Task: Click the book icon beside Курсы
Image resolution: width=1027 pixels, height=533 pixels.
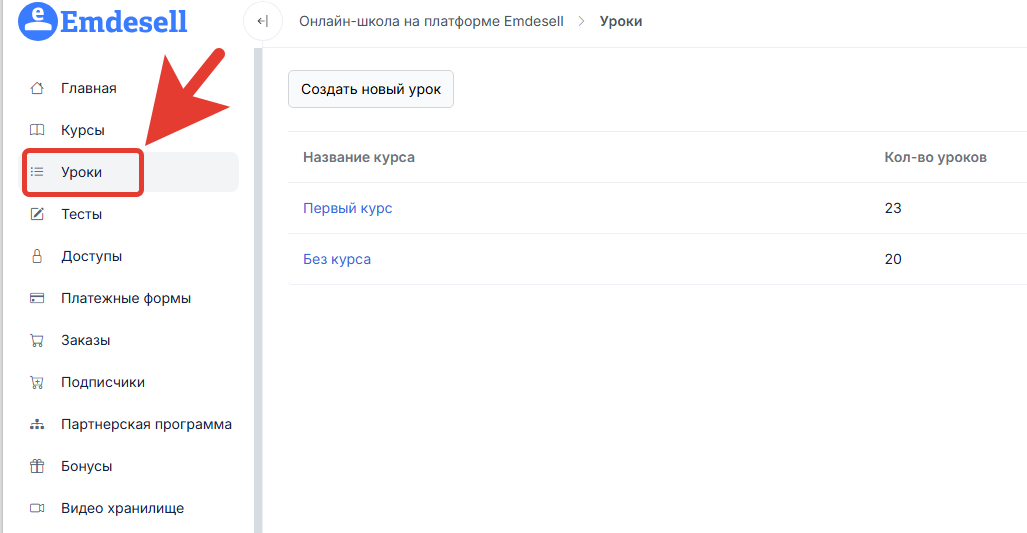Action: (x=37, y=130)
